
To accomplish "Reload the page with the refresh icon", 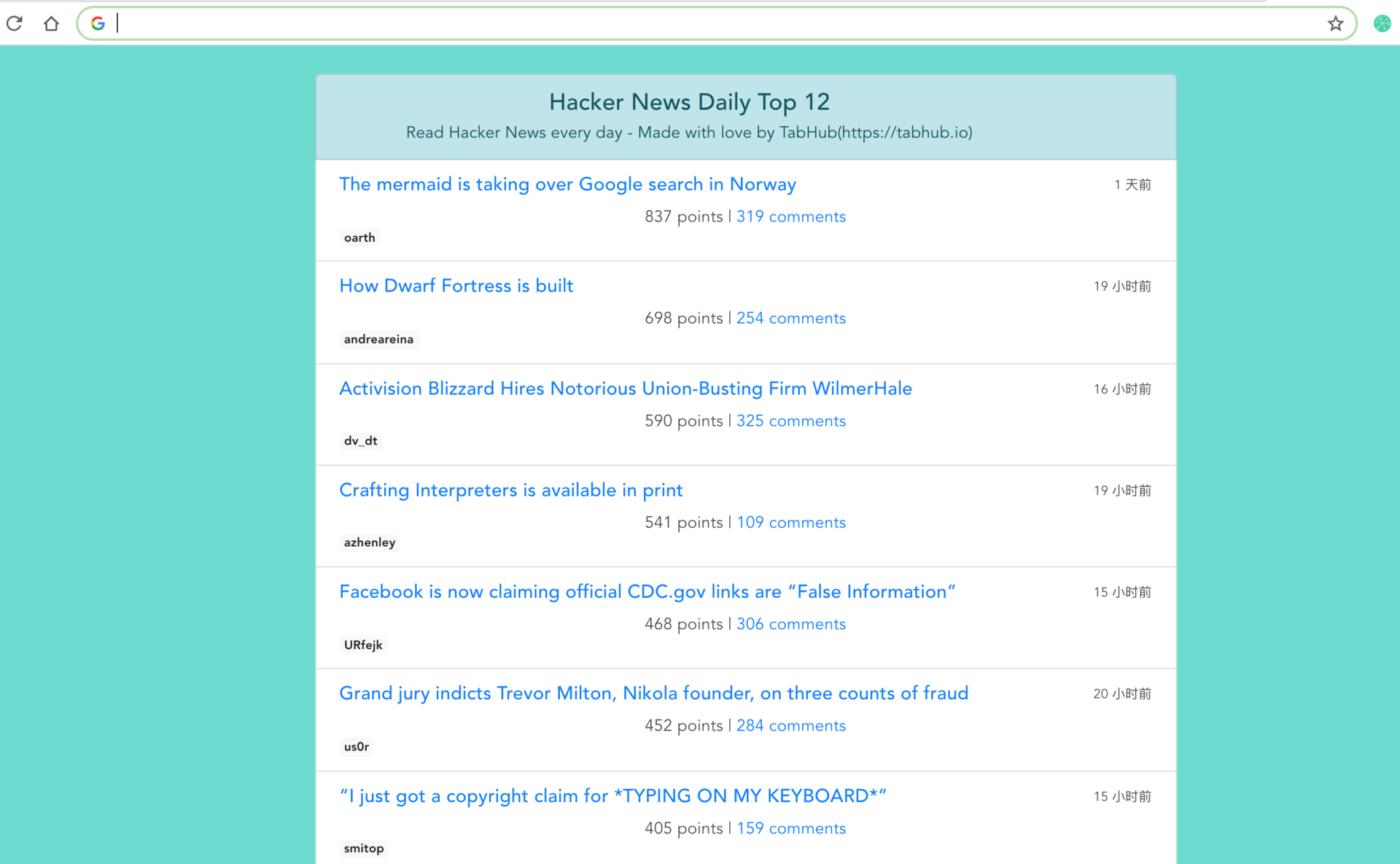I will tap(15, 23).
